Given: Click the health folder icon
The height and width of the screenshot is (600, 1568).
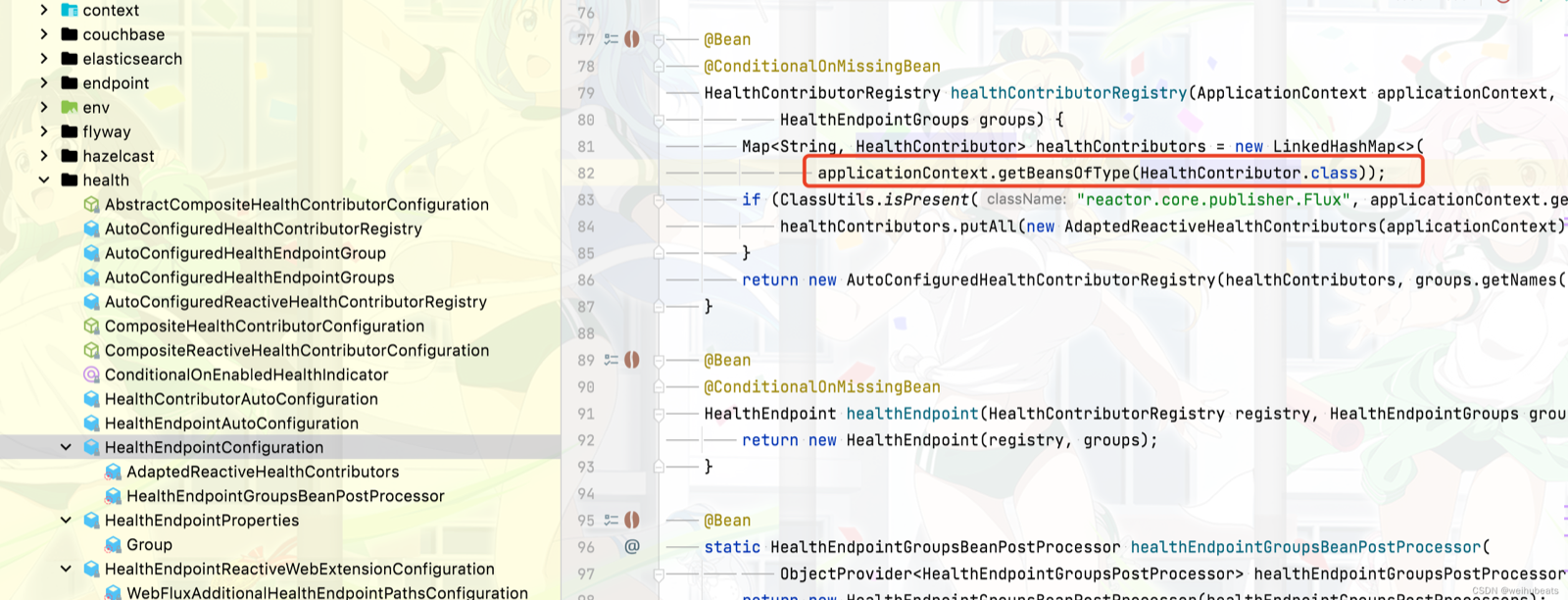Looking at the screenshot, I should pos(70,180).
